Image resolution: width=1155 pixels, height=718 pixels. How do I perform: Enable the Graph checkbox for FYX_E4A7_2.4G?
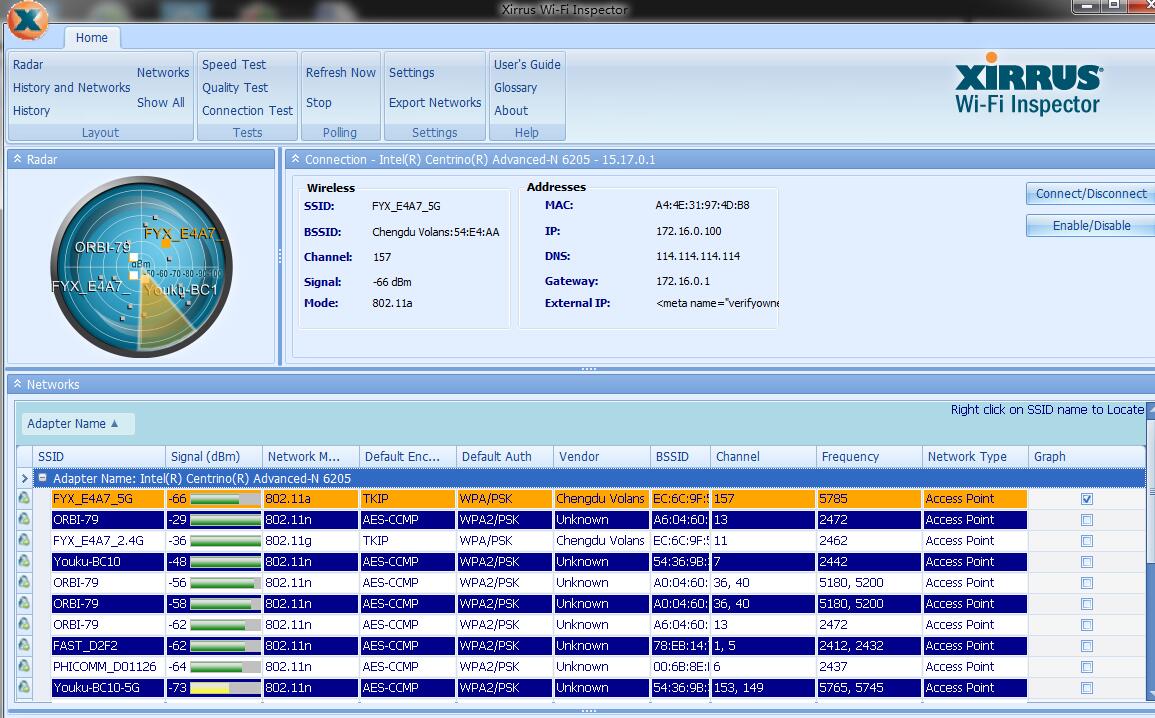coord(1087,541)
